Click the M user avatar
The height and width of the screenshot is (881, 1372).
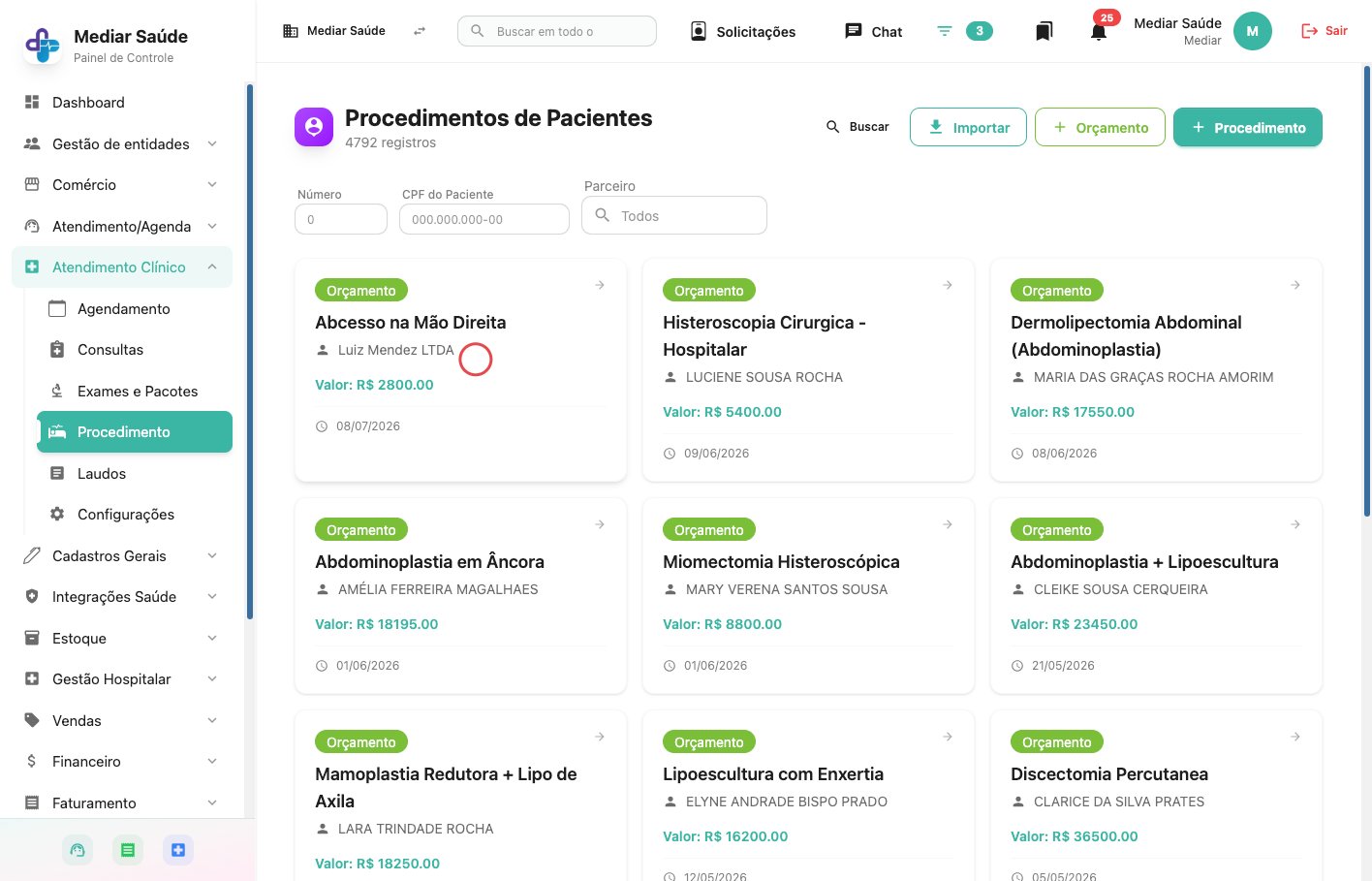pos(1252,31)
